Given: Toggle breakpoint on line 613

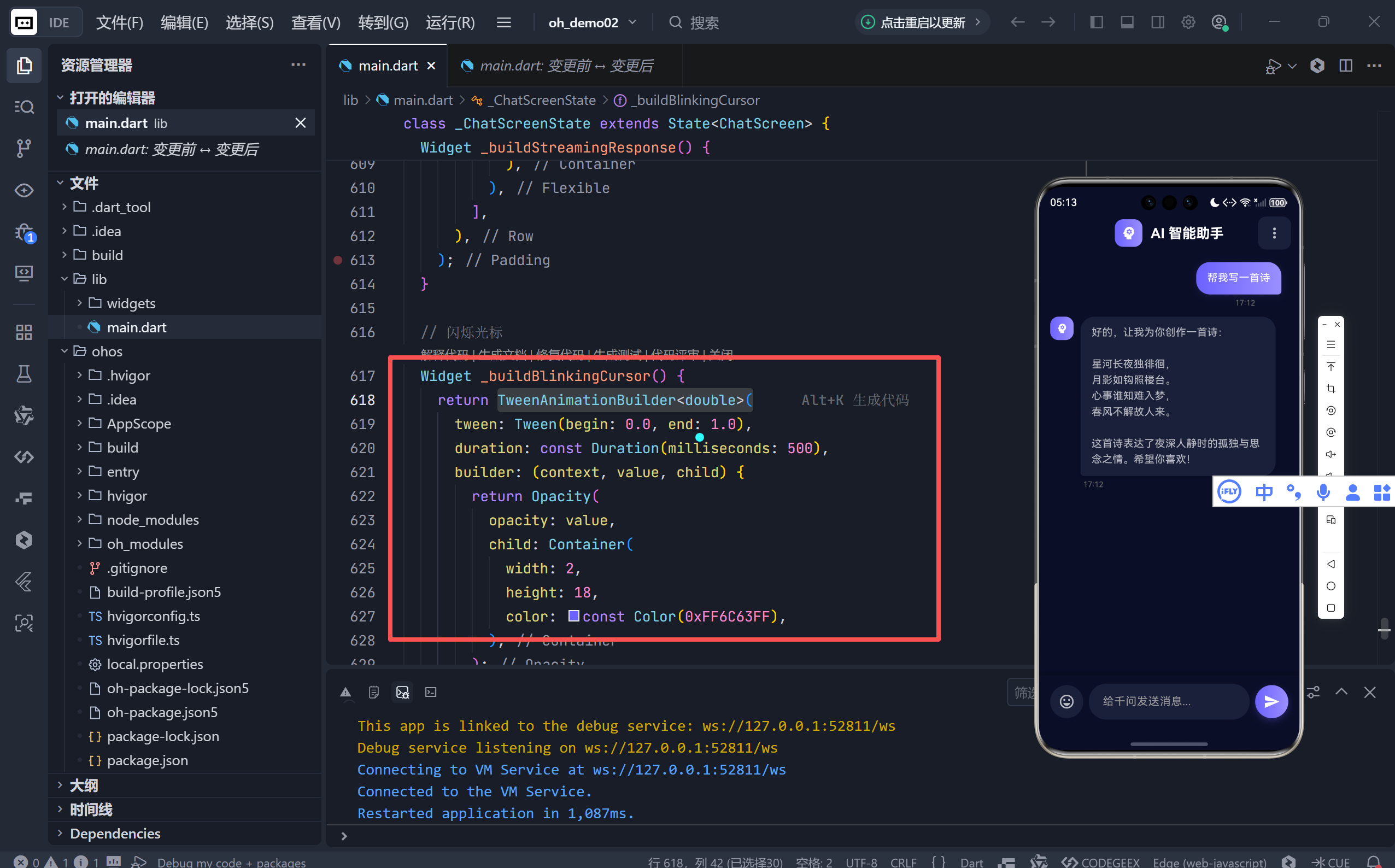Looking at the screenshot, I should (x=338, y=260).
